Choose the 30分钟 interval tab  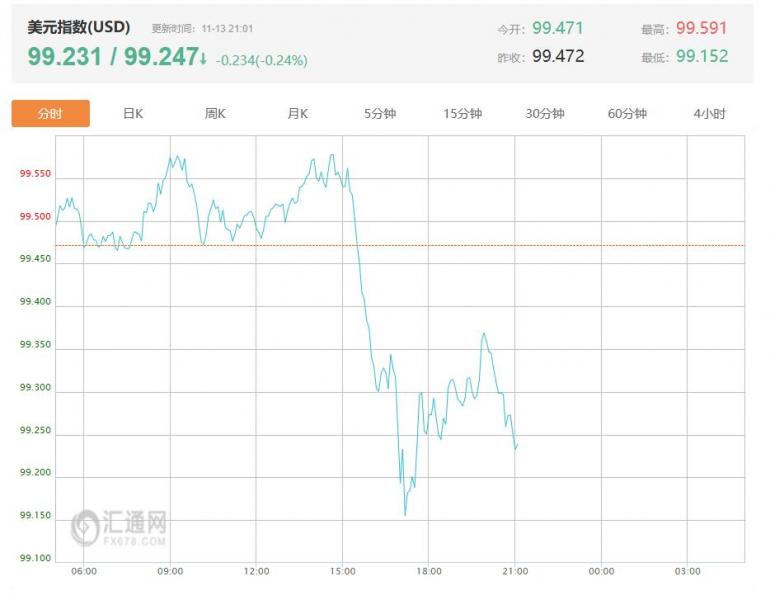pos(545,114)
